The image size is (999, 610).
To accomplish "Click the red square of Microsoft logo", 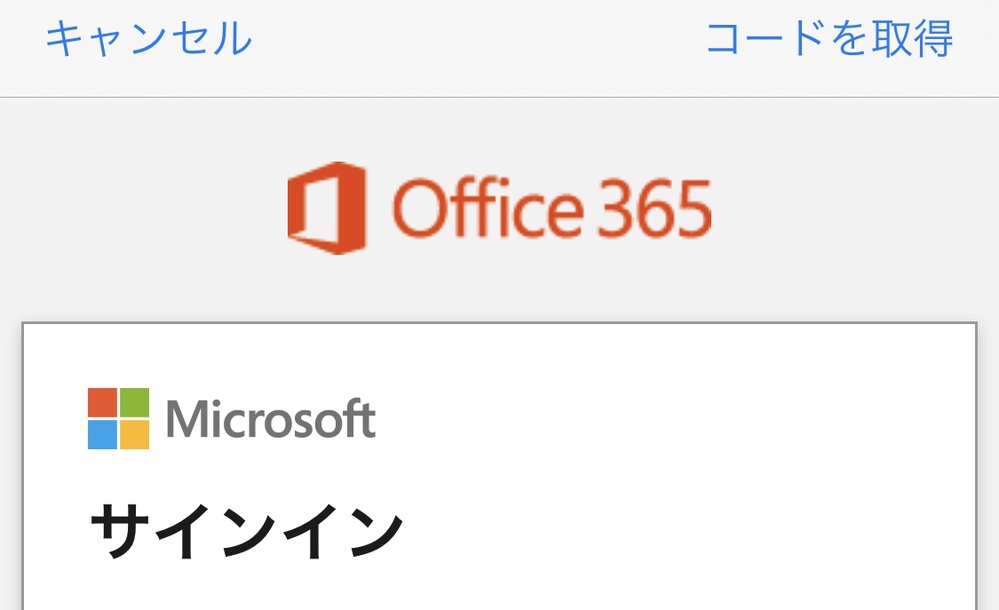I will (102, 402).
